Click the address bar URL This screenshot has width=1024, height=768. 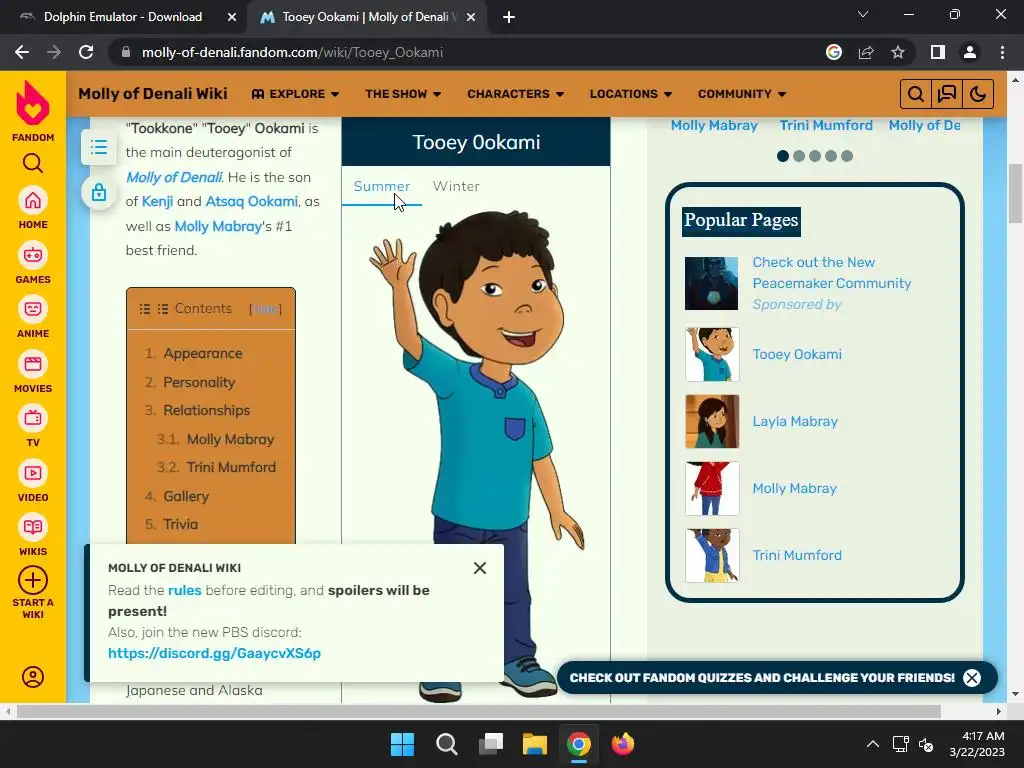coord(292,52)
